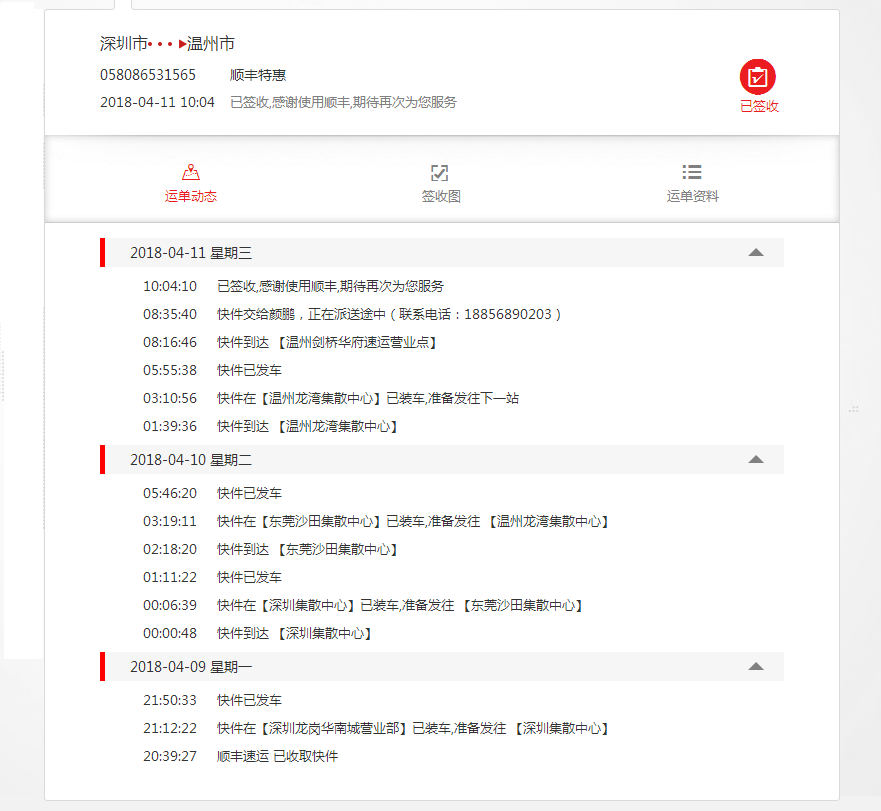
Task: Click the 21:12:22 深圳龙岗华南城营业部 entry
Action: pos(376,728)
